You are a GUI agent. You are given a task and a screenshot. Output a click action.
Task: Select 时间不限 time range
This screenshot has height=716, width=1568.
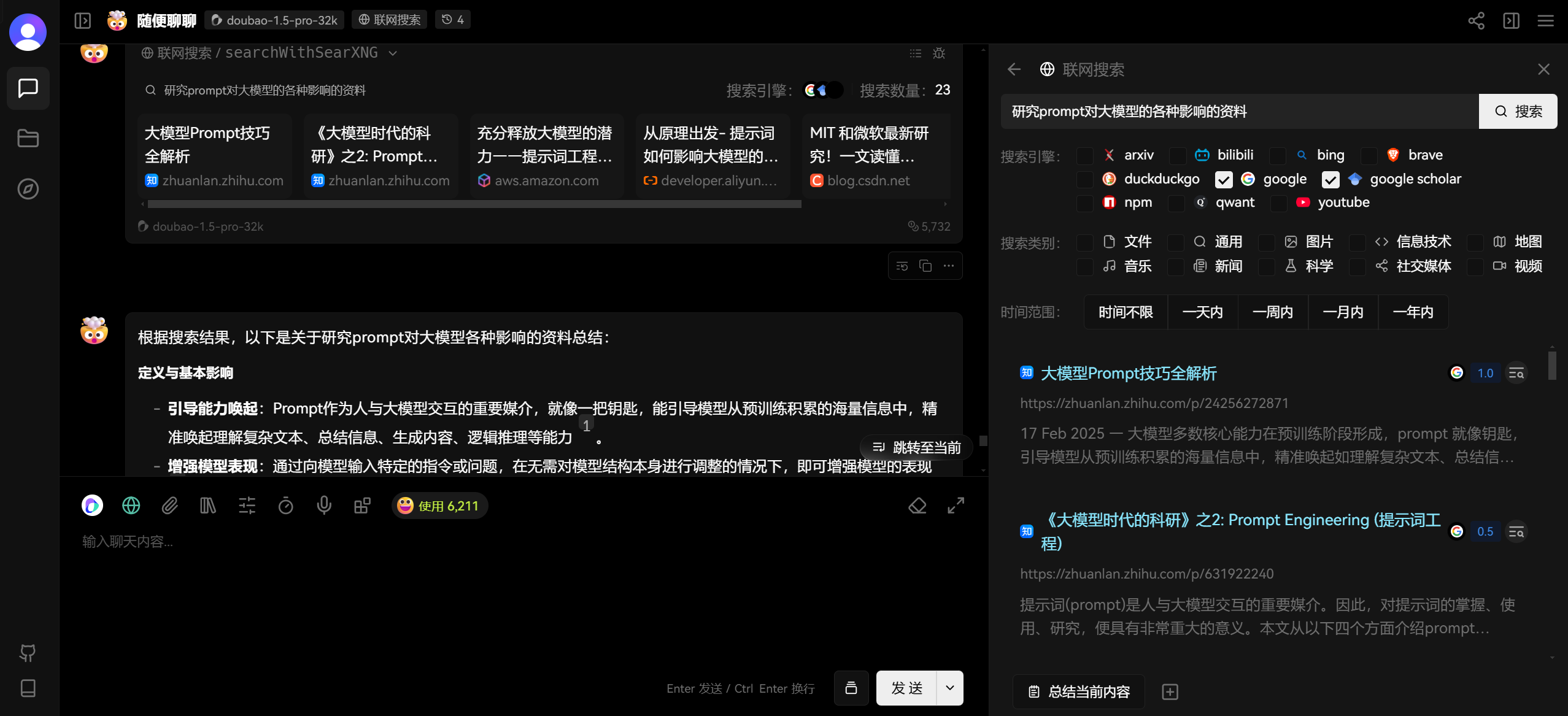1126,312
